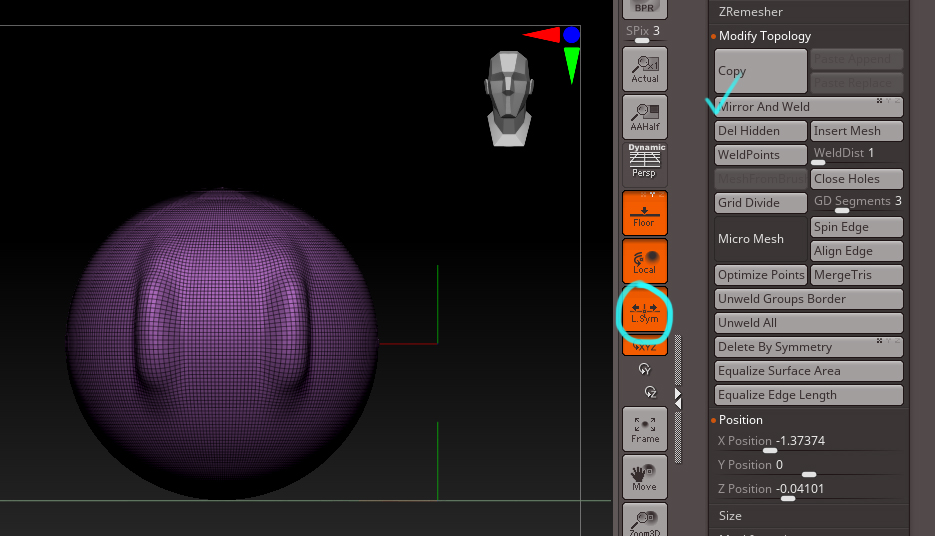Click Delete By Symmetry button
The image size is (935, 536).
[x=809, y=347]
